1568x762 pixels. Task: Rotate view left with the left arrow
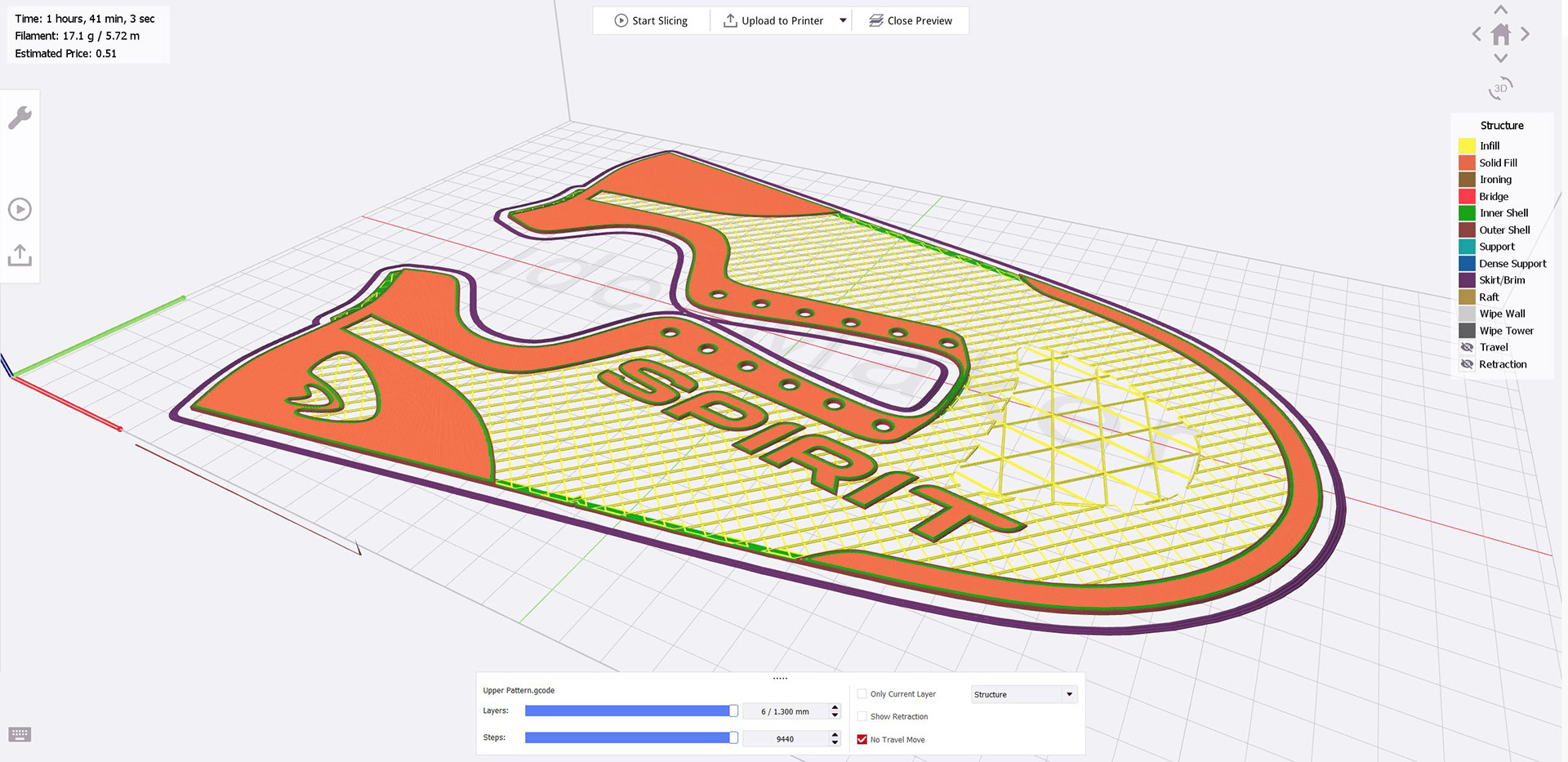1477,34
